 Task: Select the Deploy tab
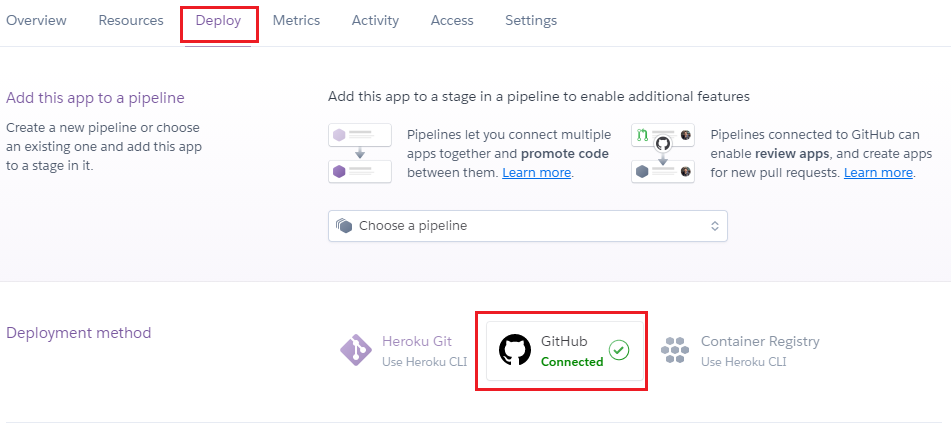click(218, 21)
